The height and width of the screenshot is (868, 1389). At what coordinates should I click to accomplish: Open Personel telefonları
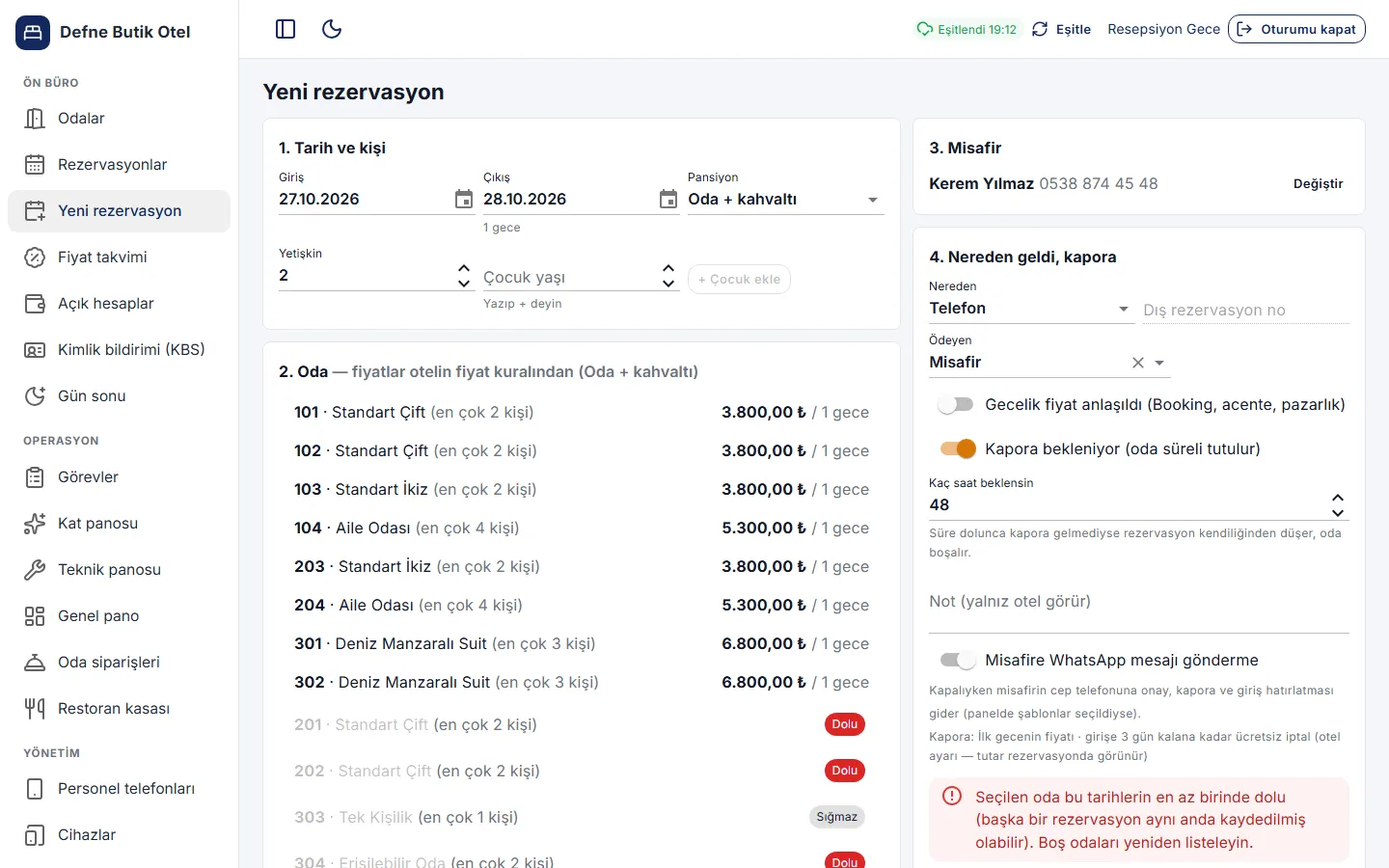pos(119,789)
